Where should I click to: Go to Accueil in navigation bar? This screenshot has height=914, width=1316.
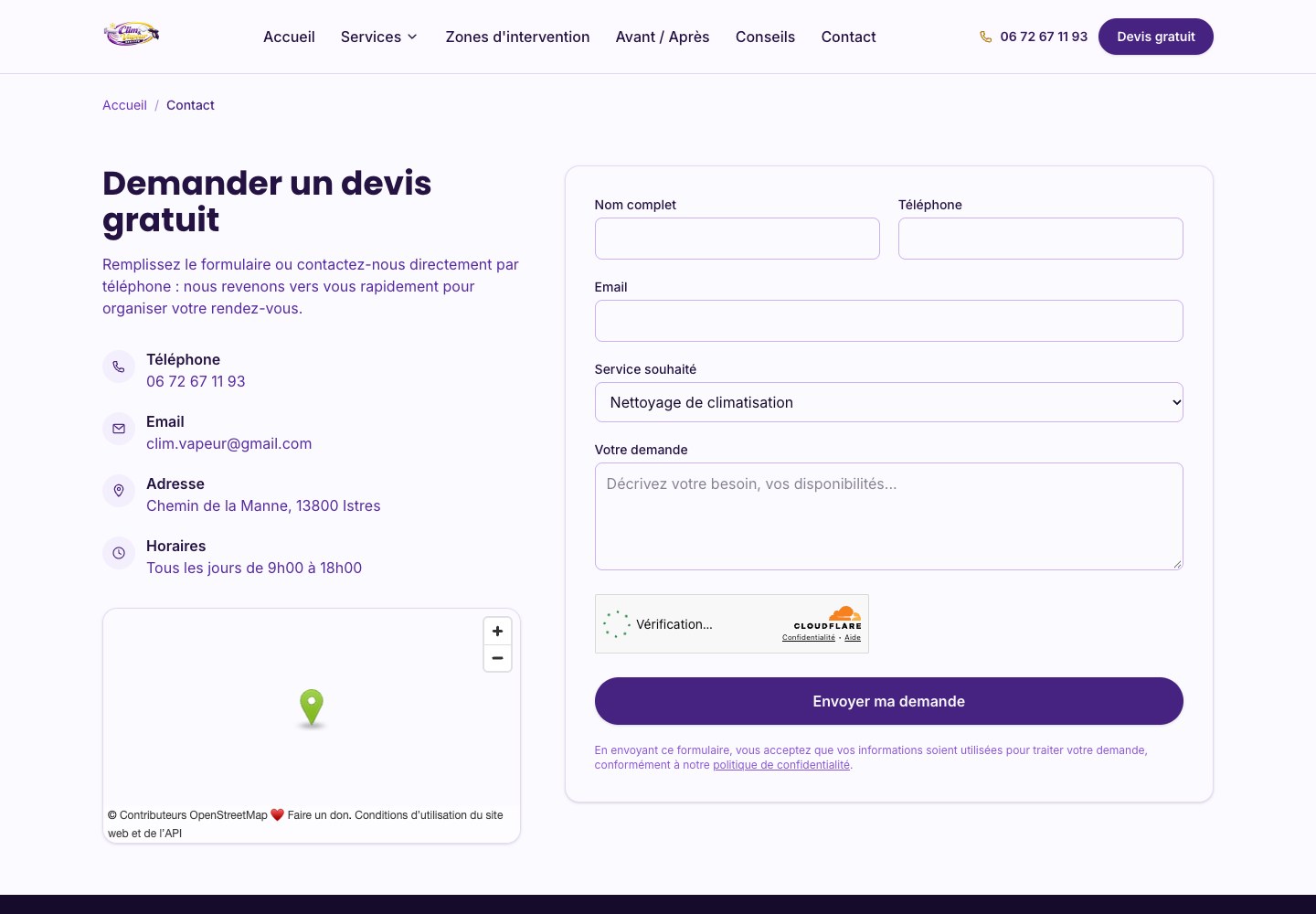click(289, 37)
